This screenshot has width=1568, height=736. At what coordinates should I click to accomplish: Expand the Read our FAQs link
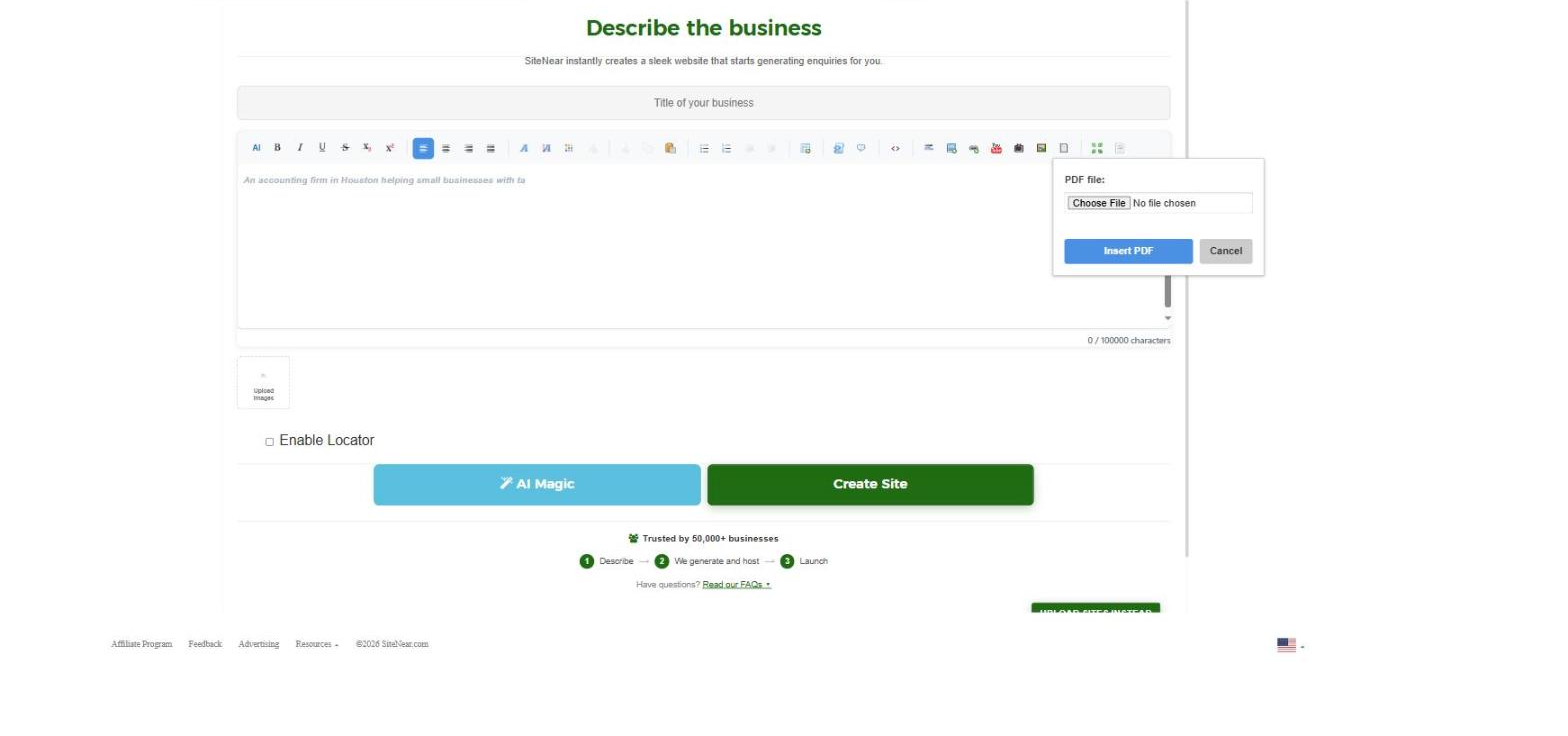[x=736, y=584]
